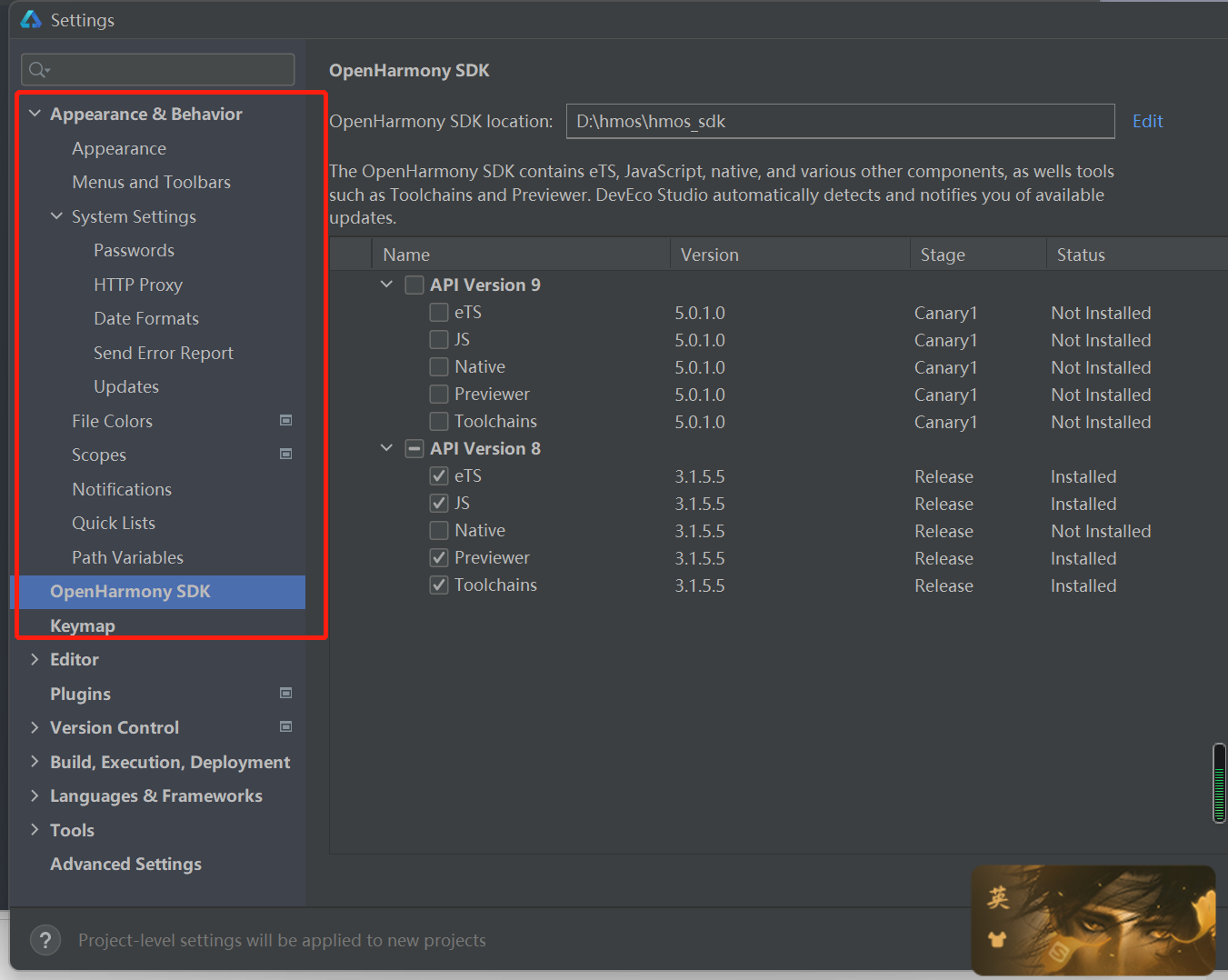Open the Appearance settings page
Viewport: 1228px width, 980px height.
[119, 148]
